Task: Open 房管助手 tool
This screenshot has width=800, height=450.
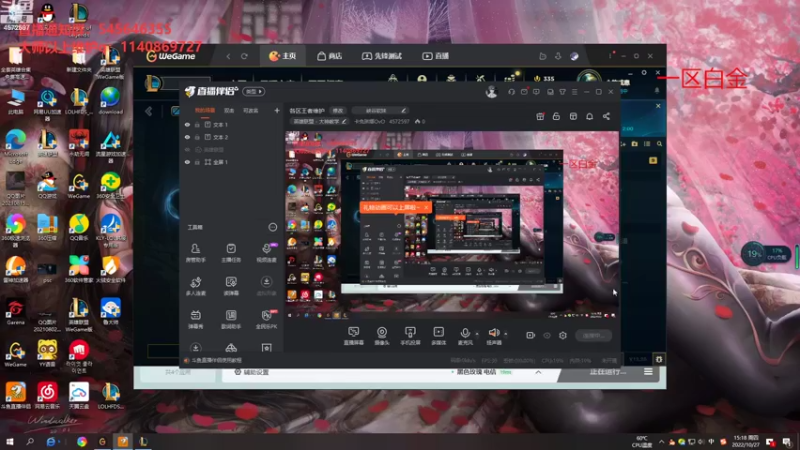Action: tap(195, 253)
